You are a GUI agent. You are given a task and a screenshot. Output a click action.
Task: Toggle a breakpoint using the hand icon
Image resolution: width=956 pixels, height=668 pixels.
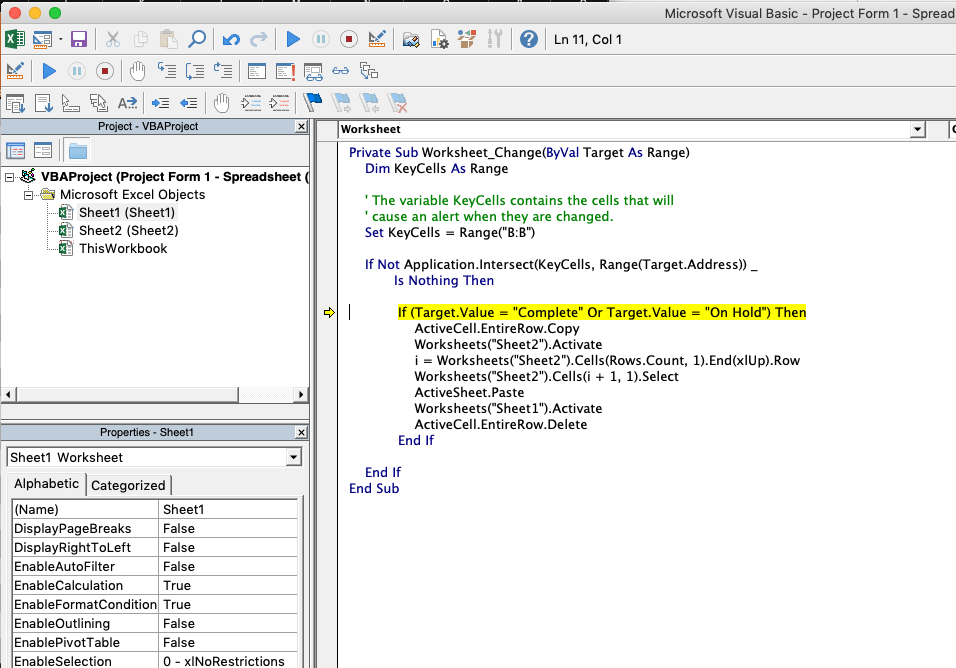pos(136,70)
